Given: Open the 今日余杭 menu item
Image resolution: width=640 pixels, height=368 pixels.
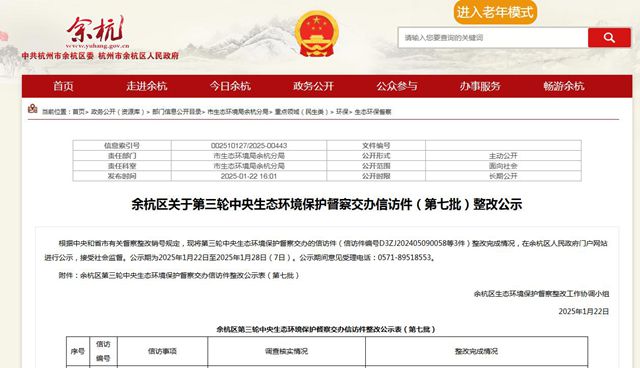Looking at the screenshot, I should [x=230, y=86].
